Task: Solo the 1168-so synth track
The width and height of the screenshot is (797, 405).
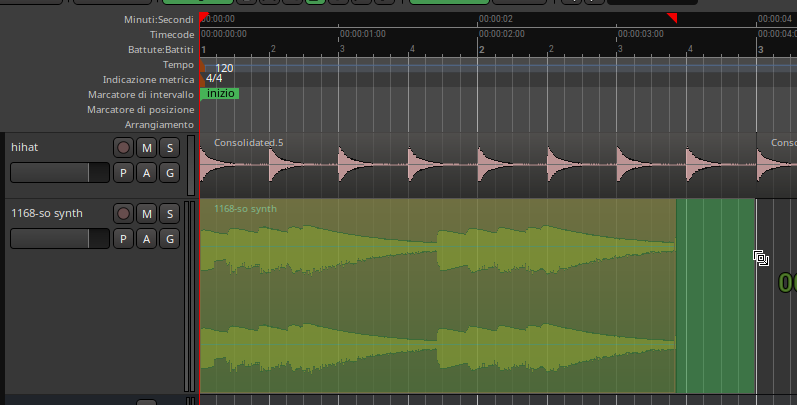Action: (x=170, y=214)
